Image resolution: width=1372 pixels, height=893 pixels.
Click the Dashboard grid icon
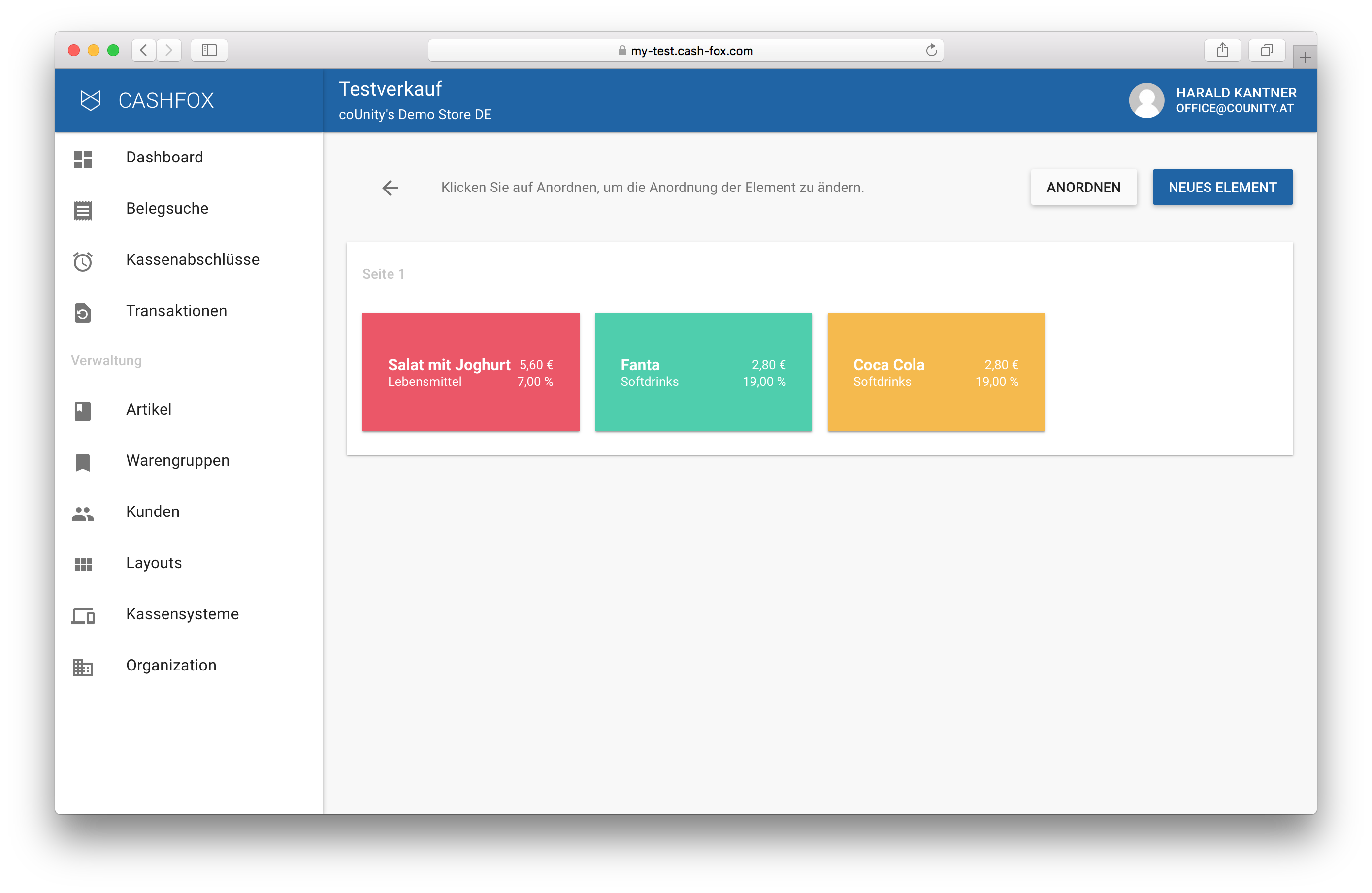point(82,159)
